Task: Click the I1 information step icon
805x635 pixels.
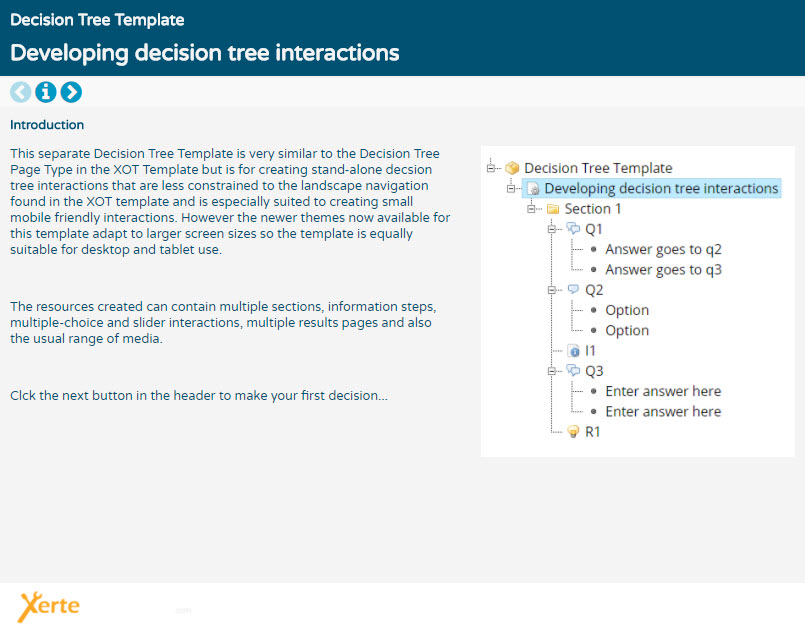Action: (573, 351)
